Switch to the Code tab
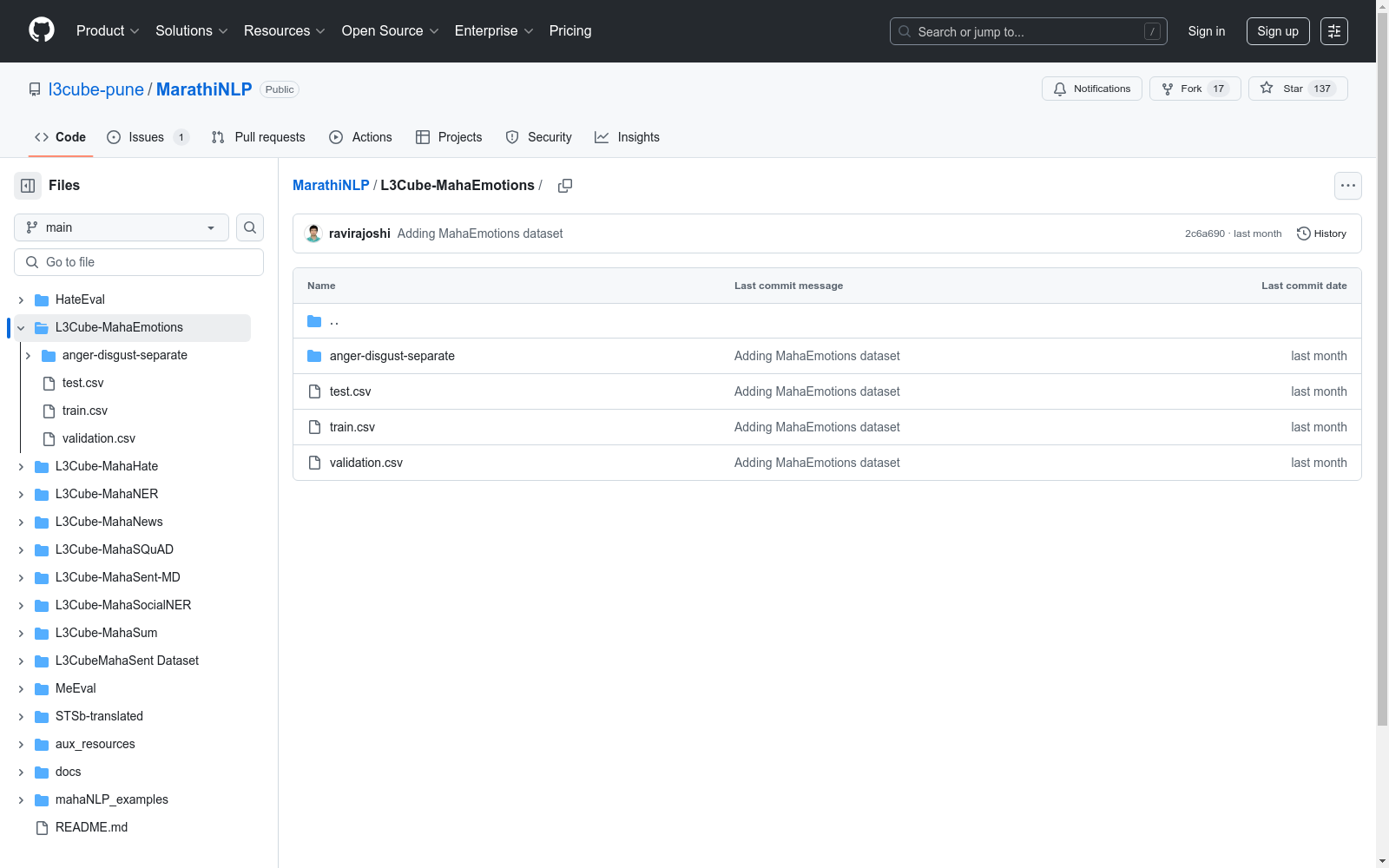 [x=60, y=137]
